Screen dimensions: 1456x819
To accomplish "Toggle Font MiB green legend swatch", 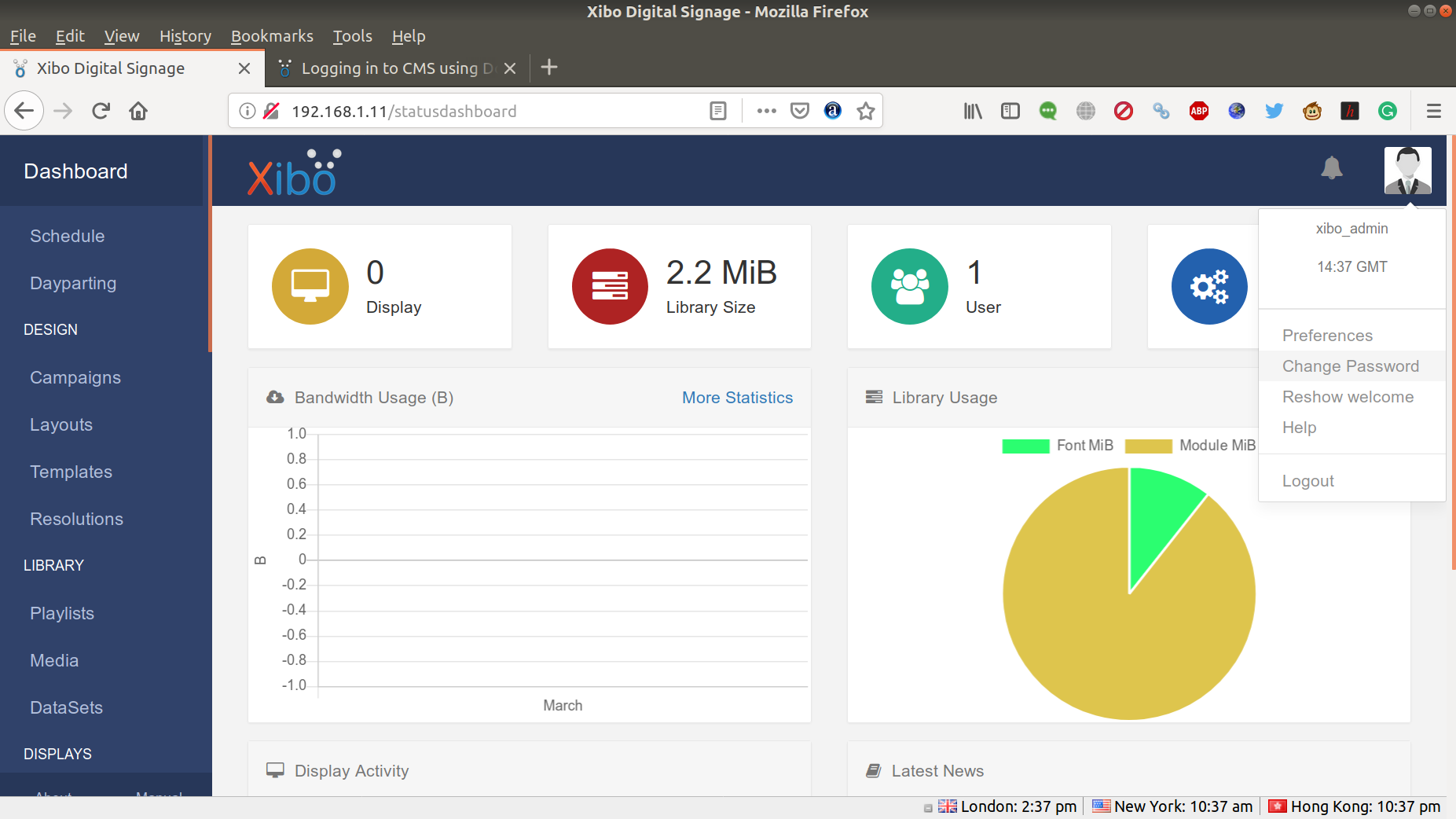I will click(1025, 446).
